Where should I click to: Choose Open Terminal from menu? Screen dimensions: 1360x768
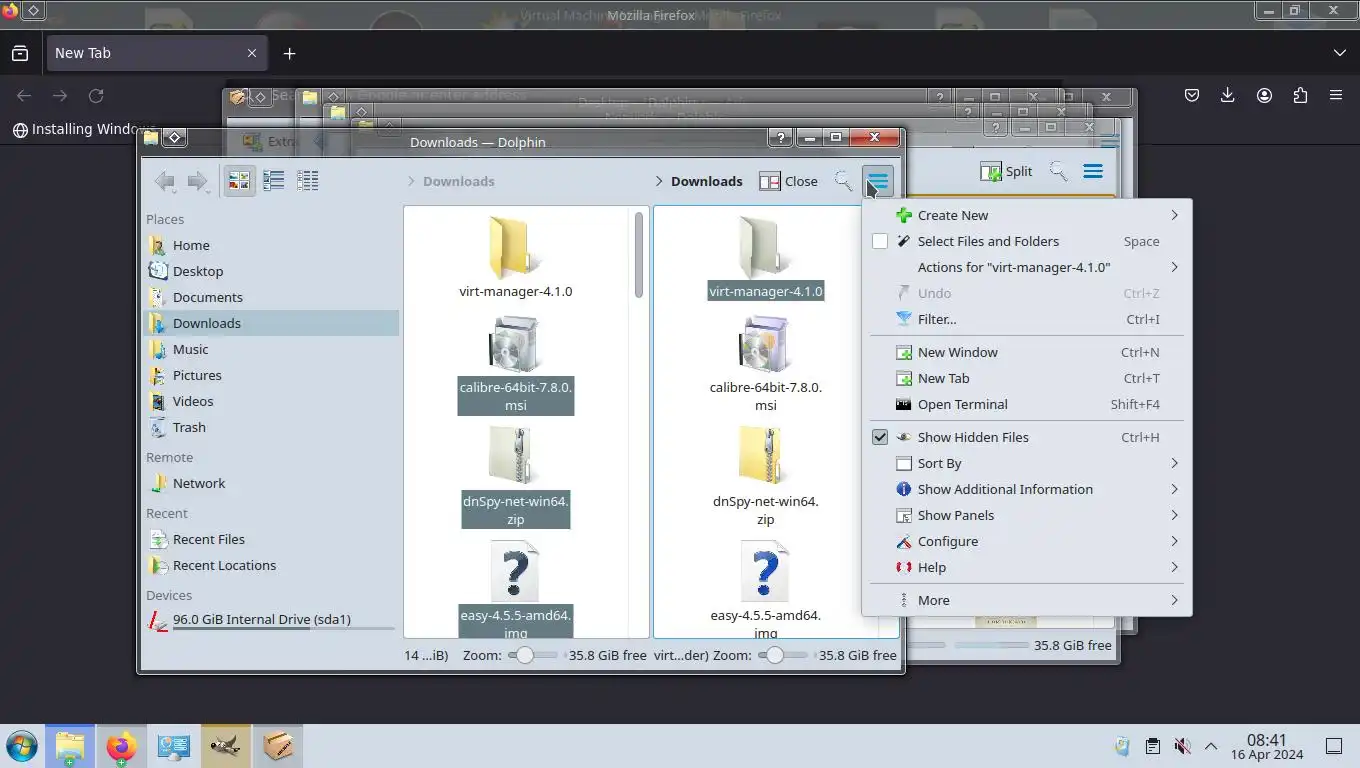1026,404
